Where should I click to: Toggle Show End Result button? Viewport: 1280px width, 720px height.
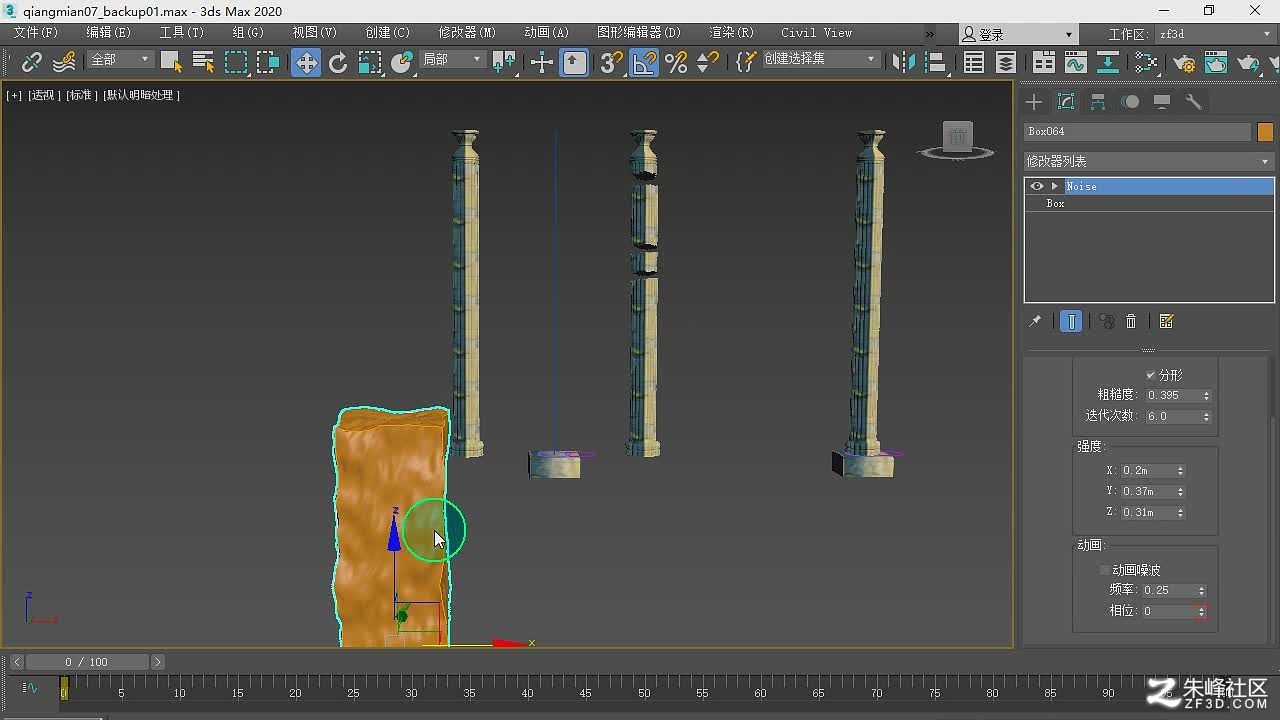(x=1071, y=322)
